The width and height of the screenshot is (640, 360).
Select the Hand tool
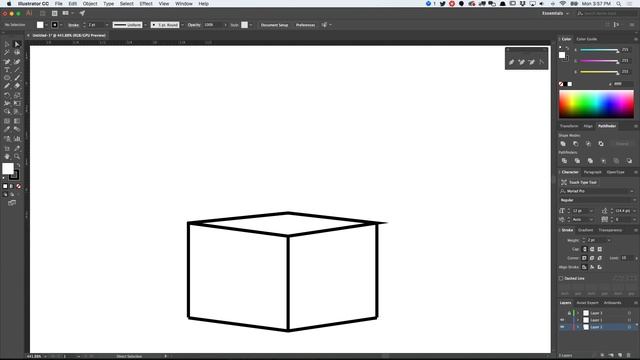click(x=7, y=156)
